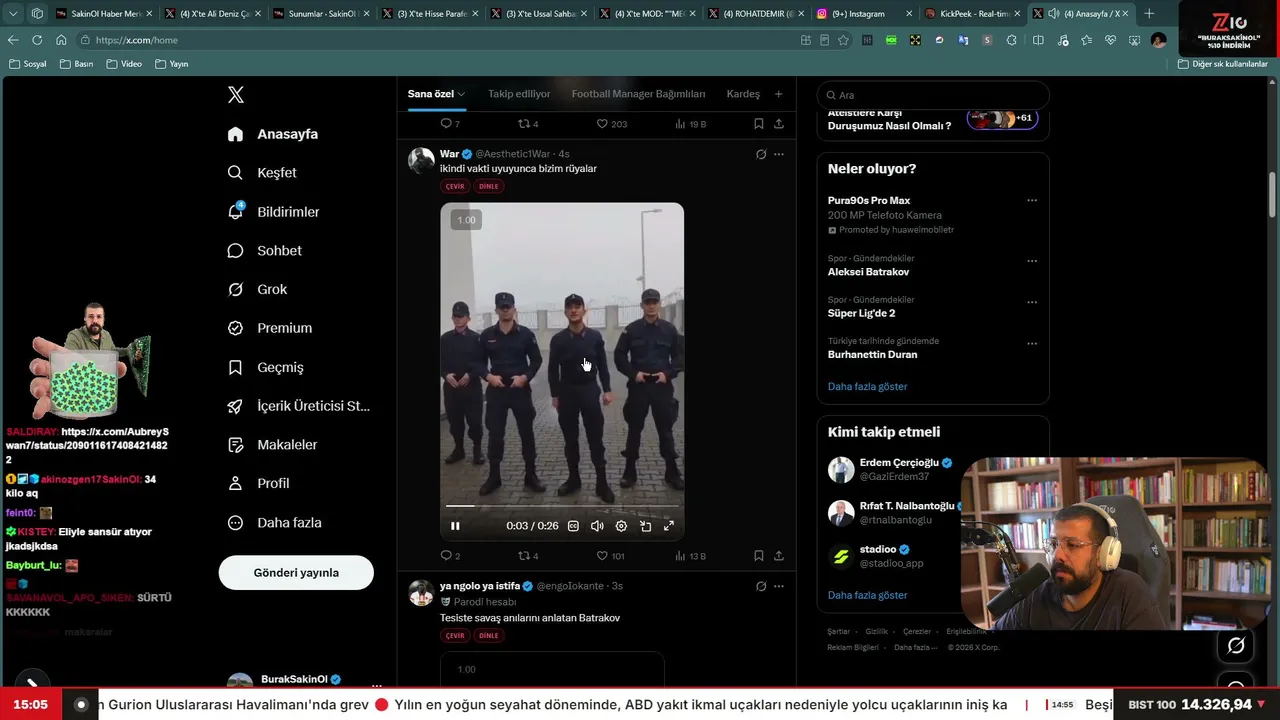The width and height of the screenshot is (1280, 720).
Task: Open Geçmiş bookmarks entry
Action: [x=265, y=368]
